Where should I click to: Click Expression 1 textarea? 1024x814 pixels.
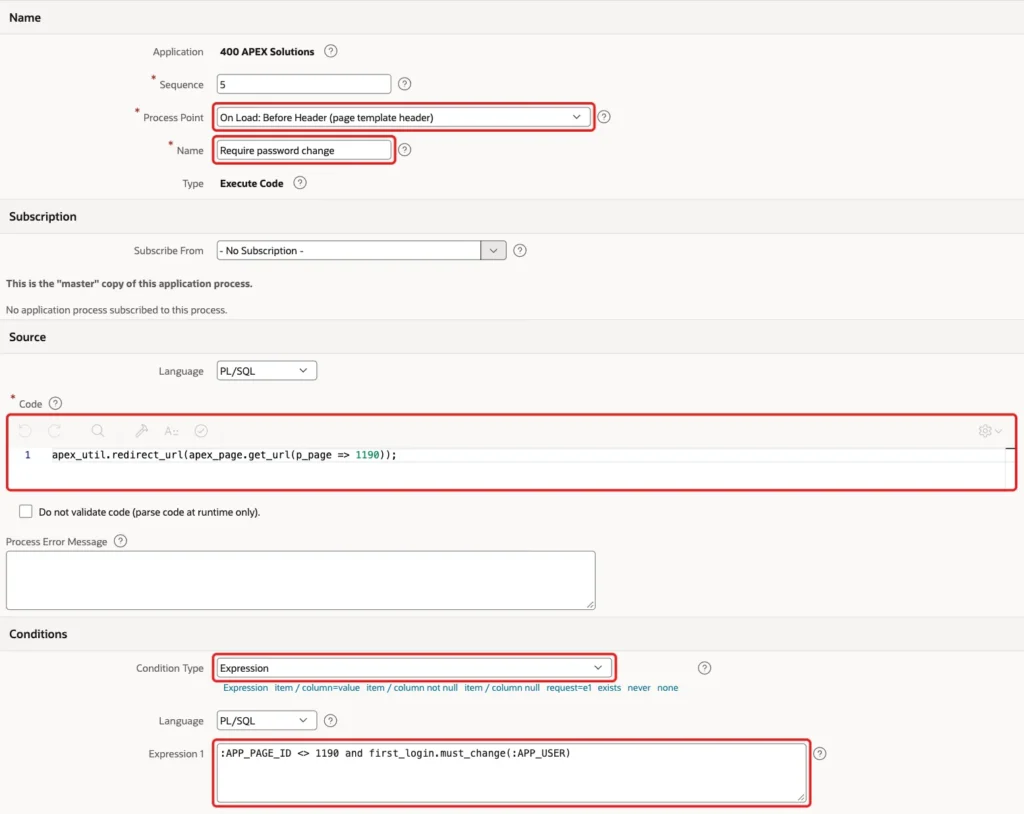[x=511, y=772]
